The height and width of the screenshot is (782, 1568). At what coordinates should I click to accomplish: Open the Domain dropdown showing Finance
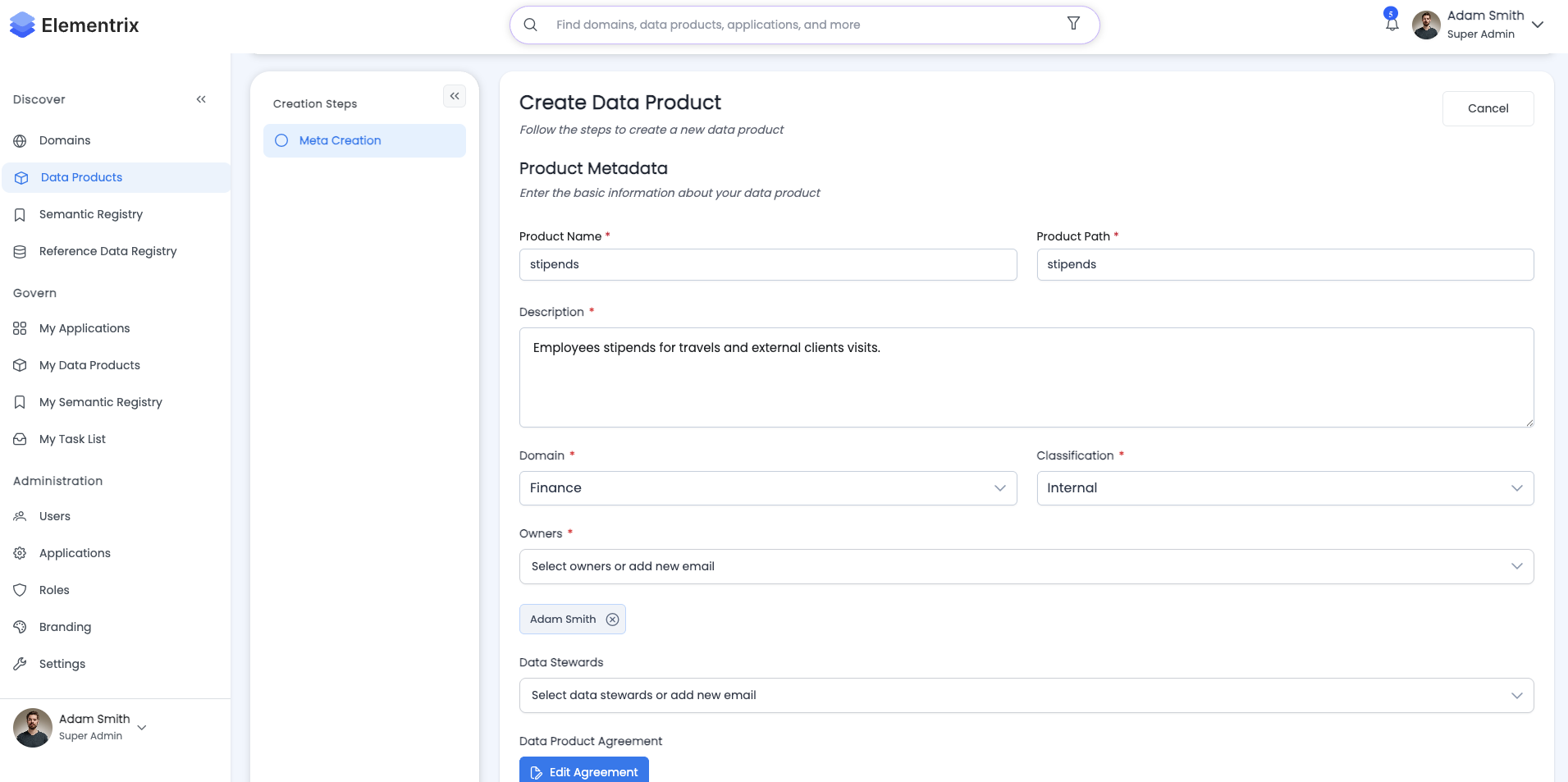(x=767, y=488)
